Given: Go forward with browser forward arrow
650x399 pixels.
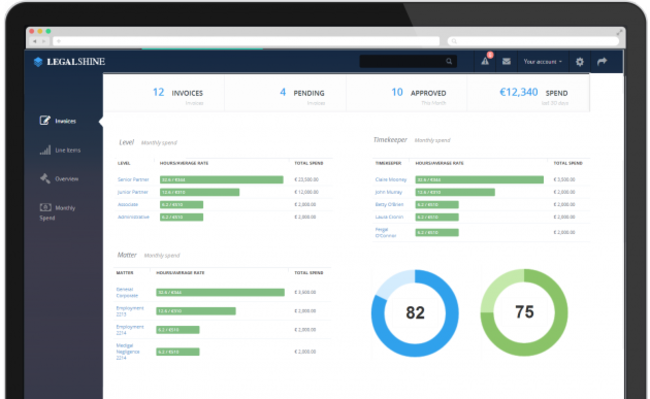Looking at the screenshot, I should click(44, 41).
